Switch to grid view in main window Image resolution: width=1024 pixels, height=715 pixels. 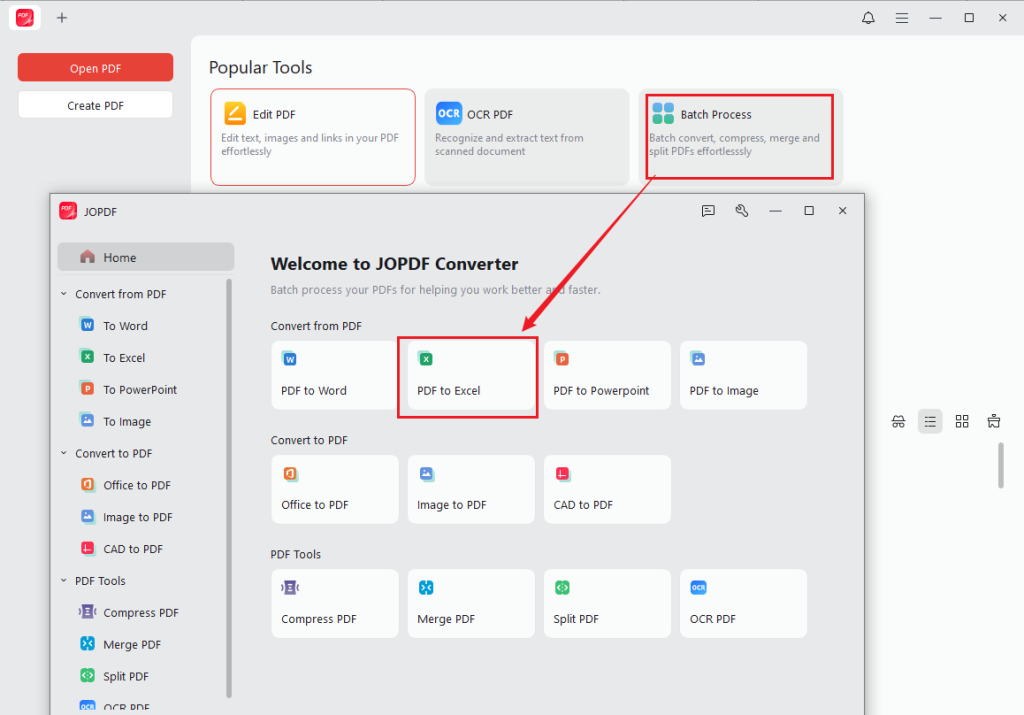click(x=962, y=421)
